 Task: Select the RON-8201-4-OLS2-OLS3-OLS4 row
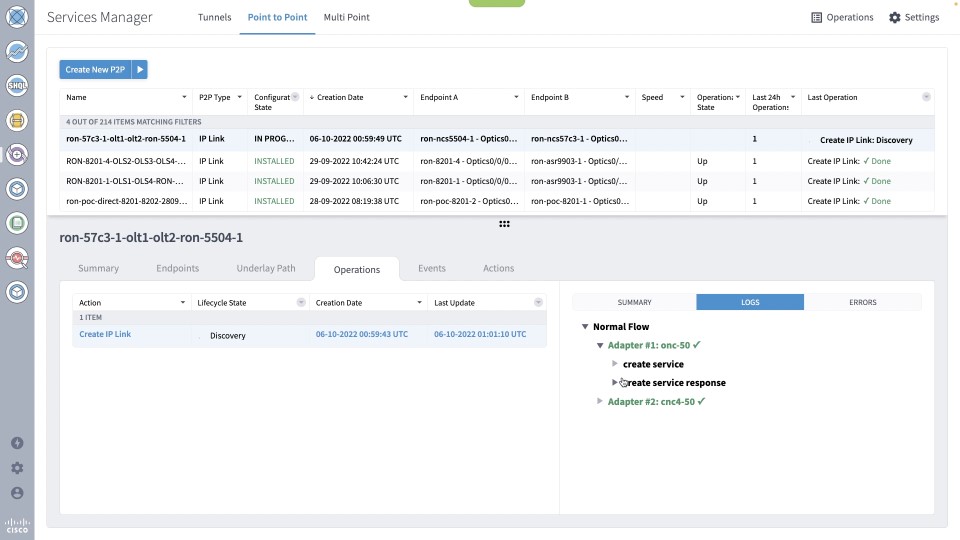click(x=497, y=161)
